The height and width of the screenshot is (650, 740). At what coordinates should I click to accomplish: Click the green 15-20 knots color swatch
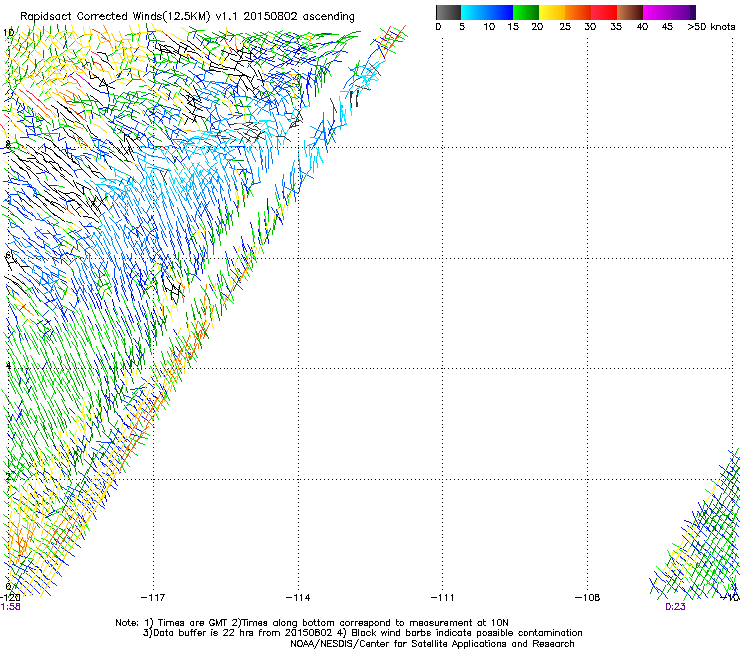coord(526,12)
